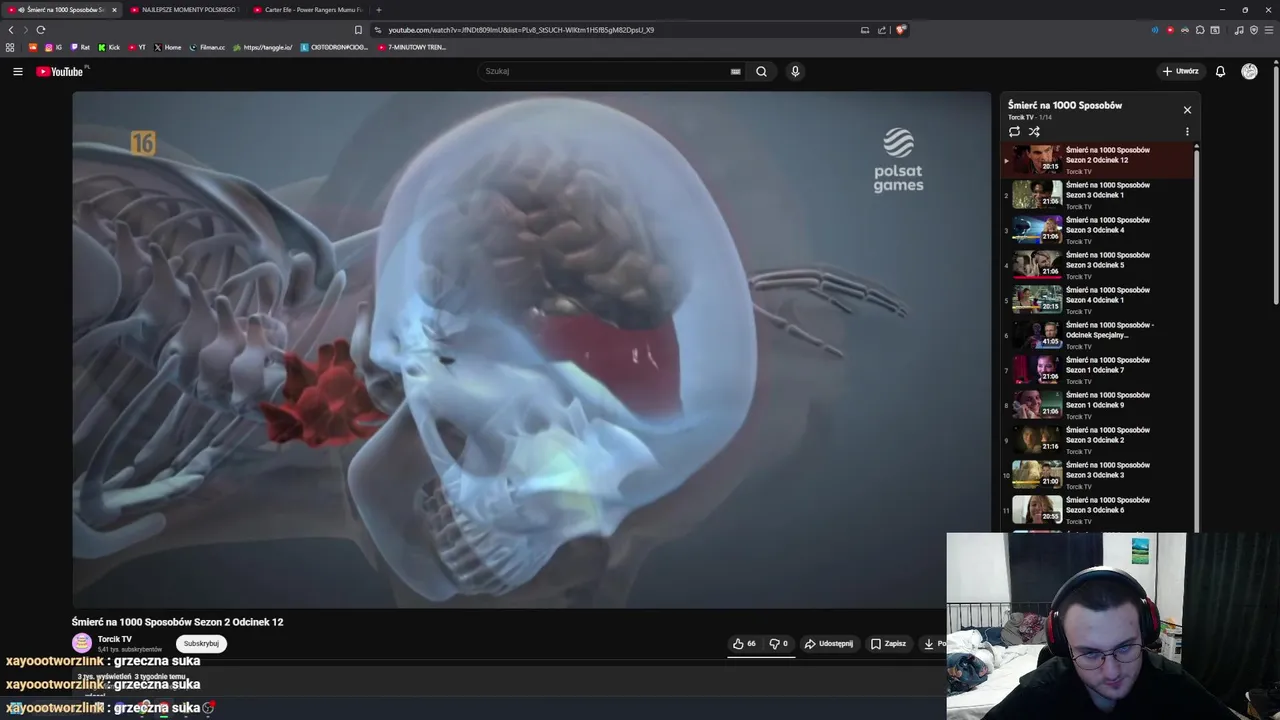Close the Śmierć na 1000 Sposobów tab
Image resolution: width=1280 pixels, height=720 pixels.
[x=114, y=10]
